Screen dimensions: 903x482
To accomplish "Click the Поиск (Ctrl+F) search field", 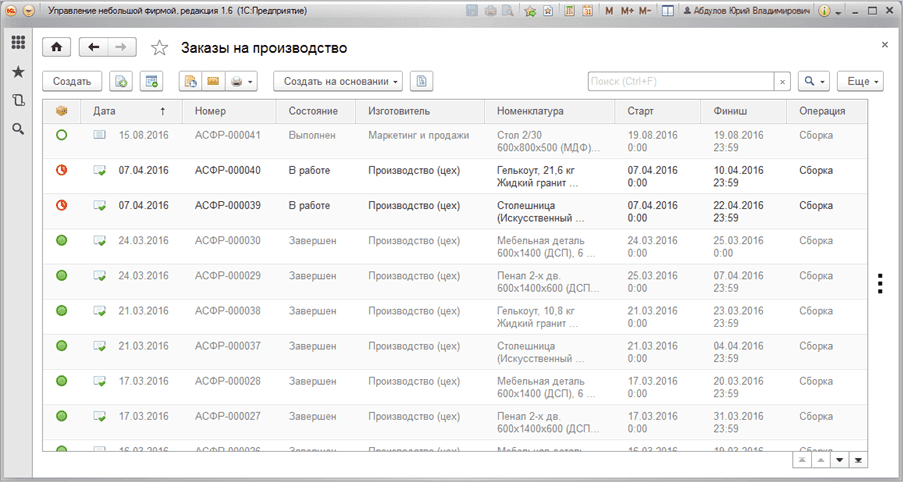I will tap(681, 81).
